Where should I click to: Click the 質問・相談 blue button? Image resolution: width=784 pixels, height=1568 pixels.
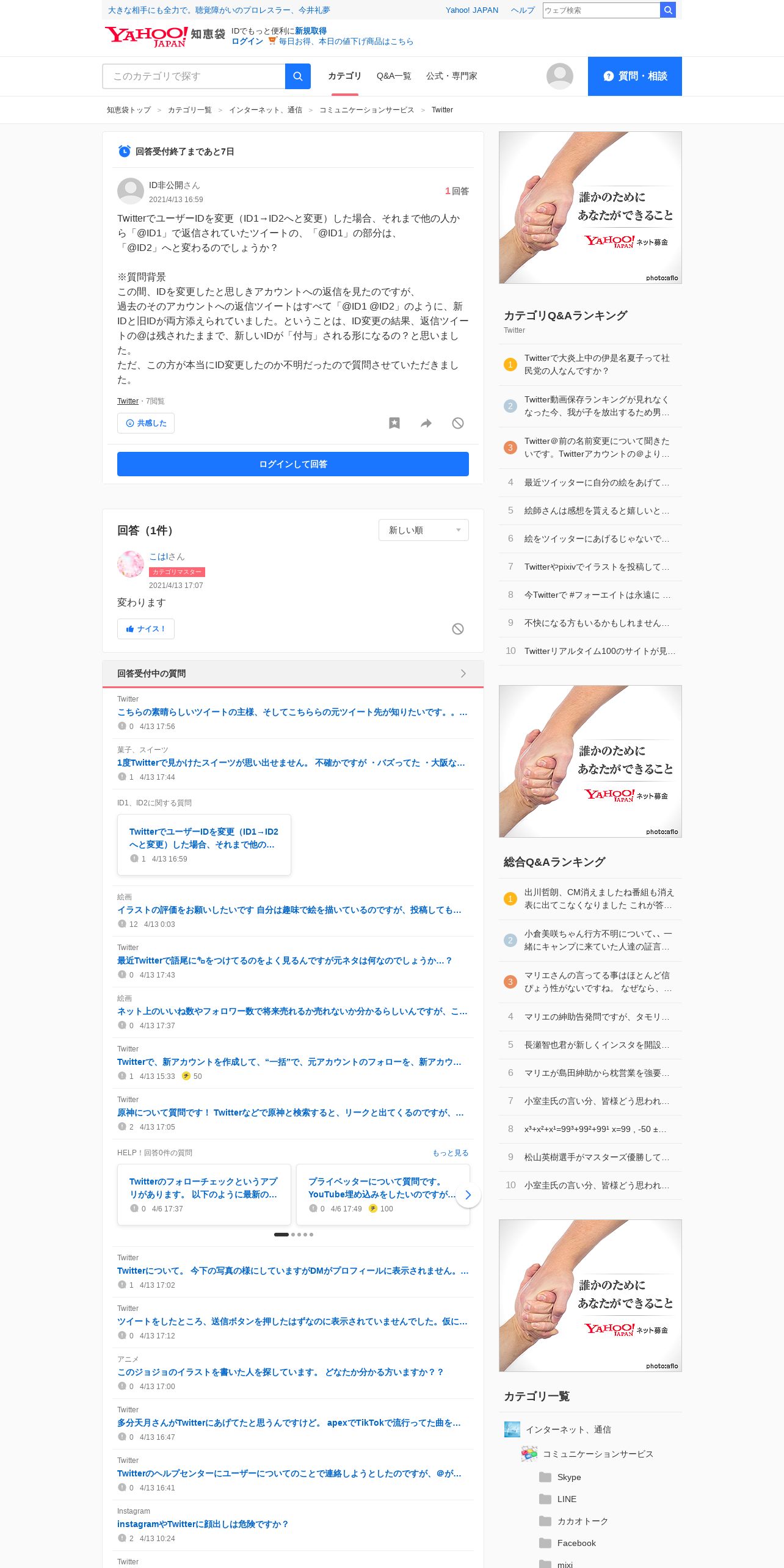tap(635, 76)
